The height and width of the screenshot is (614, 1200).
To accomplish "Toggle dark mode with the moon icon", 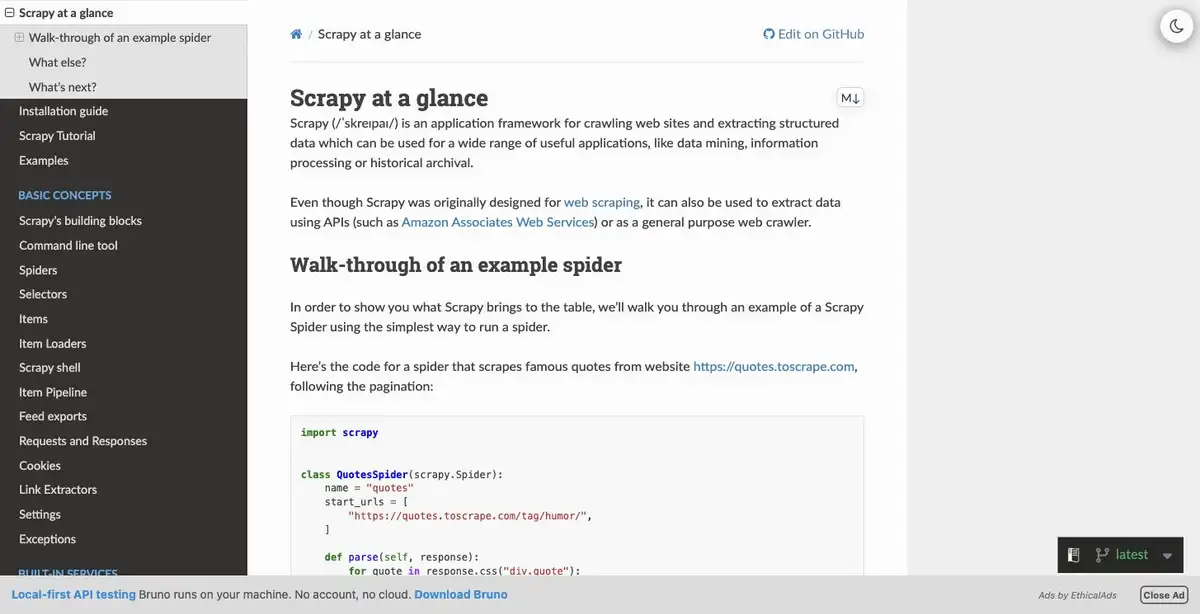I will click(x=1176, y=26).
